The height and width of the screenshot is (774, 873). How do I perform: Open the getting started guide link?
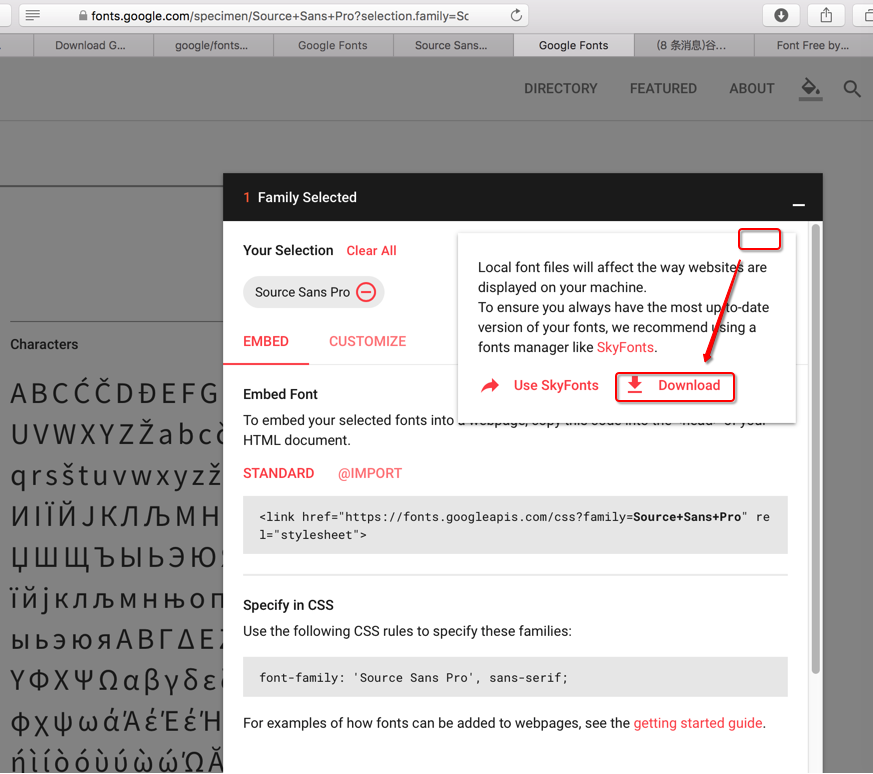pos(698,723)
